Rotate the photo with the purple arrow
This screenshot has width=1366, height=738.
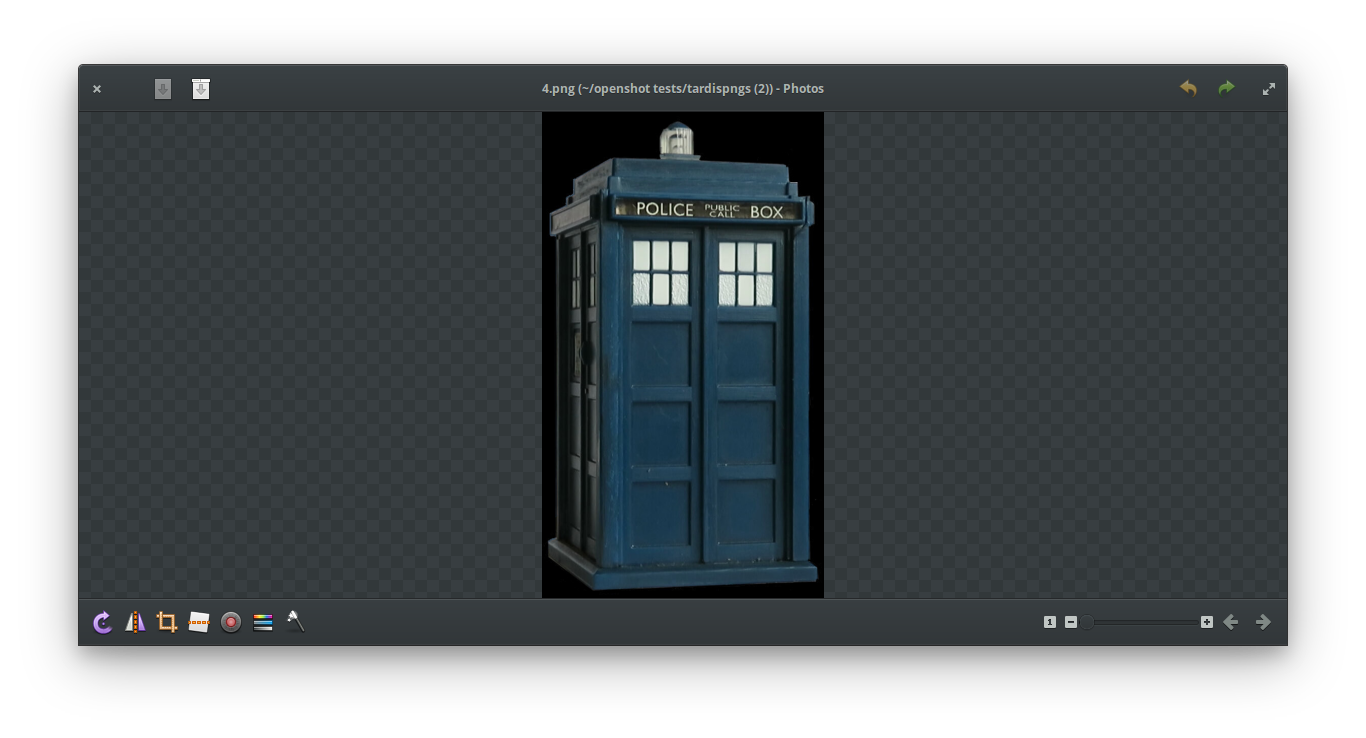pyautogui.click(x=103, y=622)
